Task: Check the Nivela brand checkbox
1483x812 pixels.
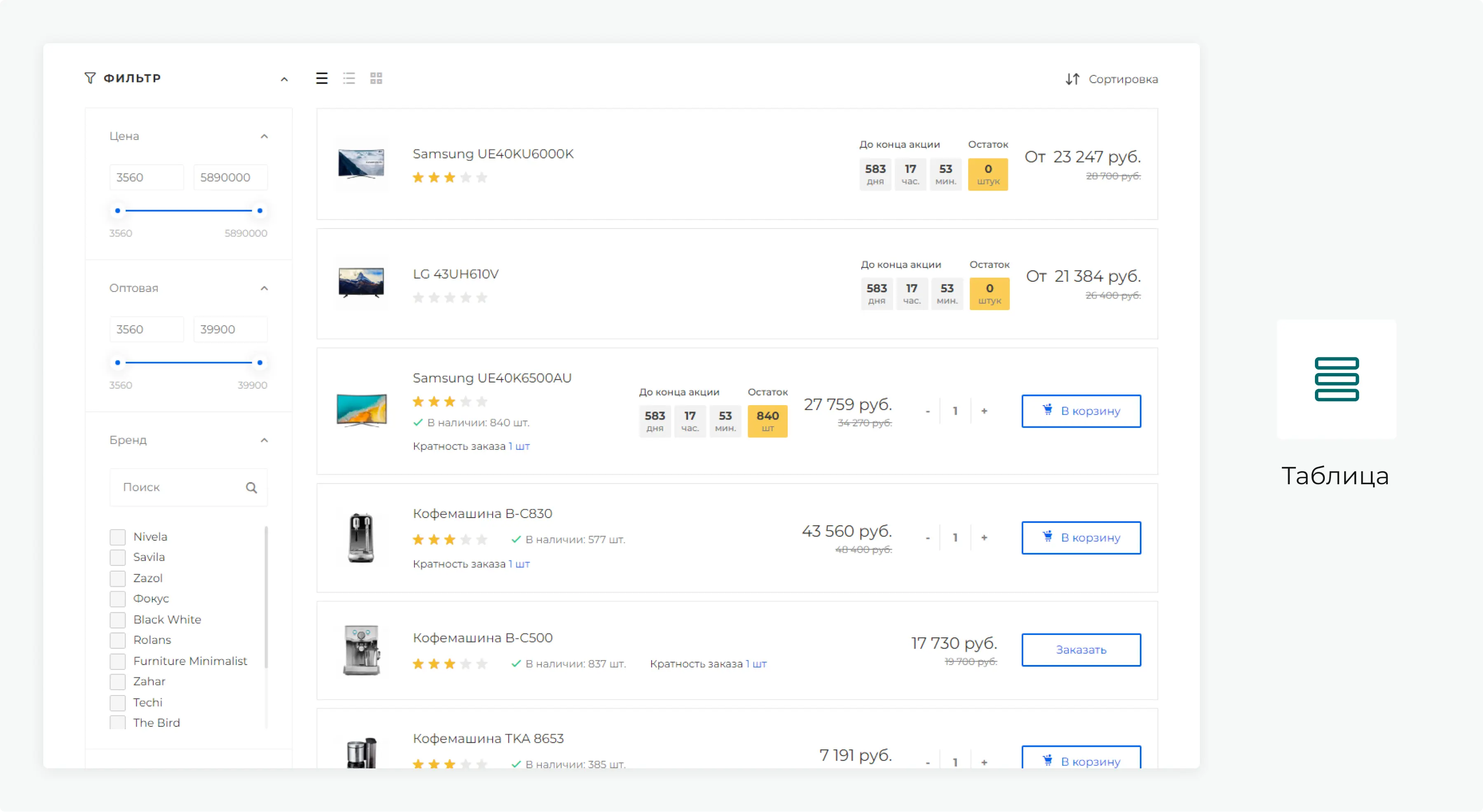Action: (x=117, y=537)
